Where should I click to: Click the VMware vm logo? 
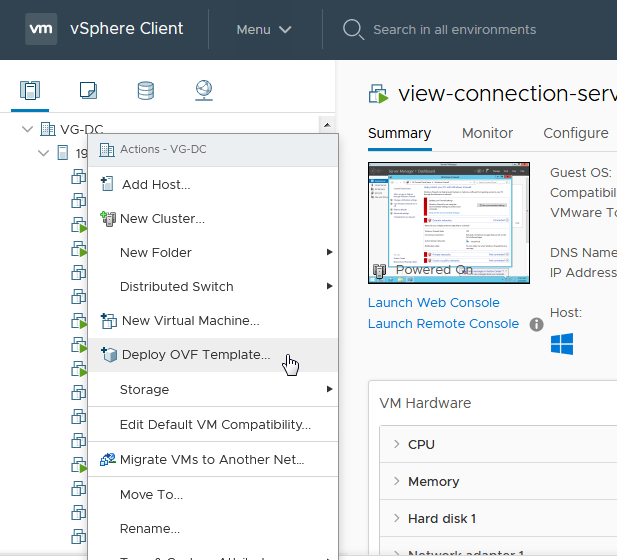pyautogui.click(x=41, y=29)
